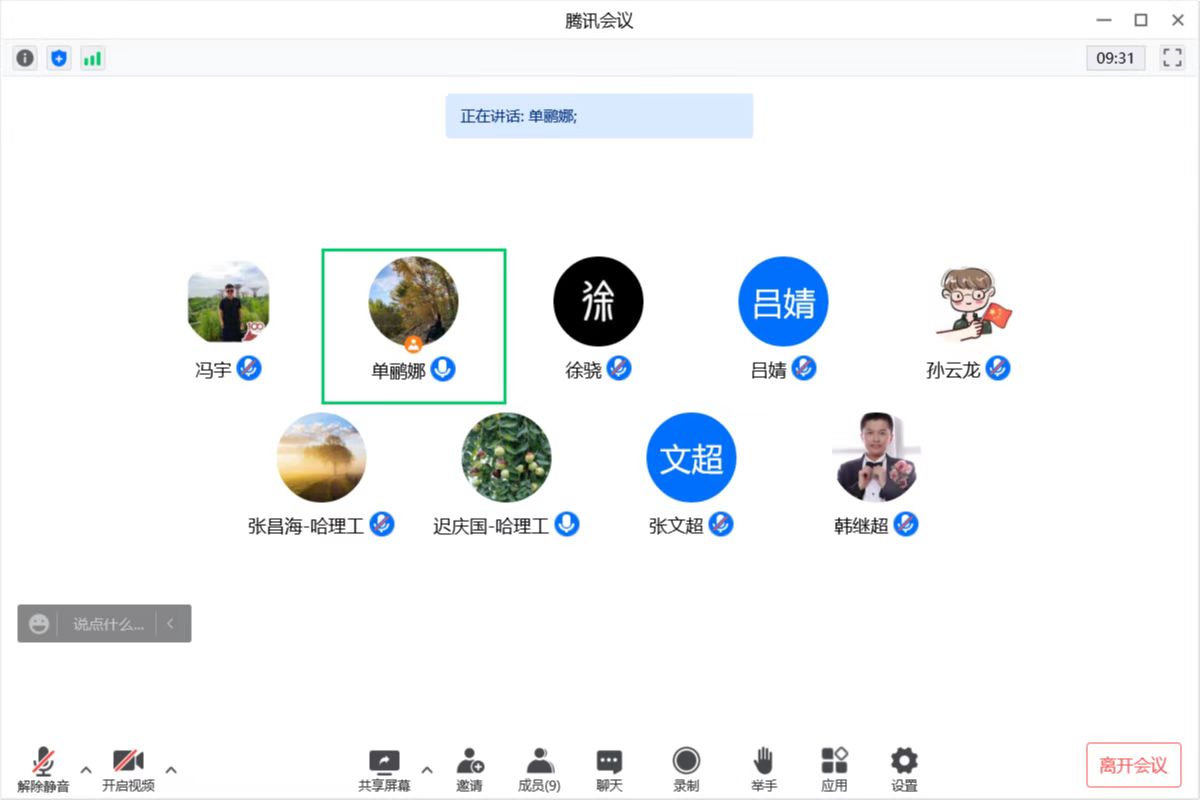Viewport: 1200px width, 800px height.
Task: Raise hand using 举手 icon
Action: [x=764, y=768]
